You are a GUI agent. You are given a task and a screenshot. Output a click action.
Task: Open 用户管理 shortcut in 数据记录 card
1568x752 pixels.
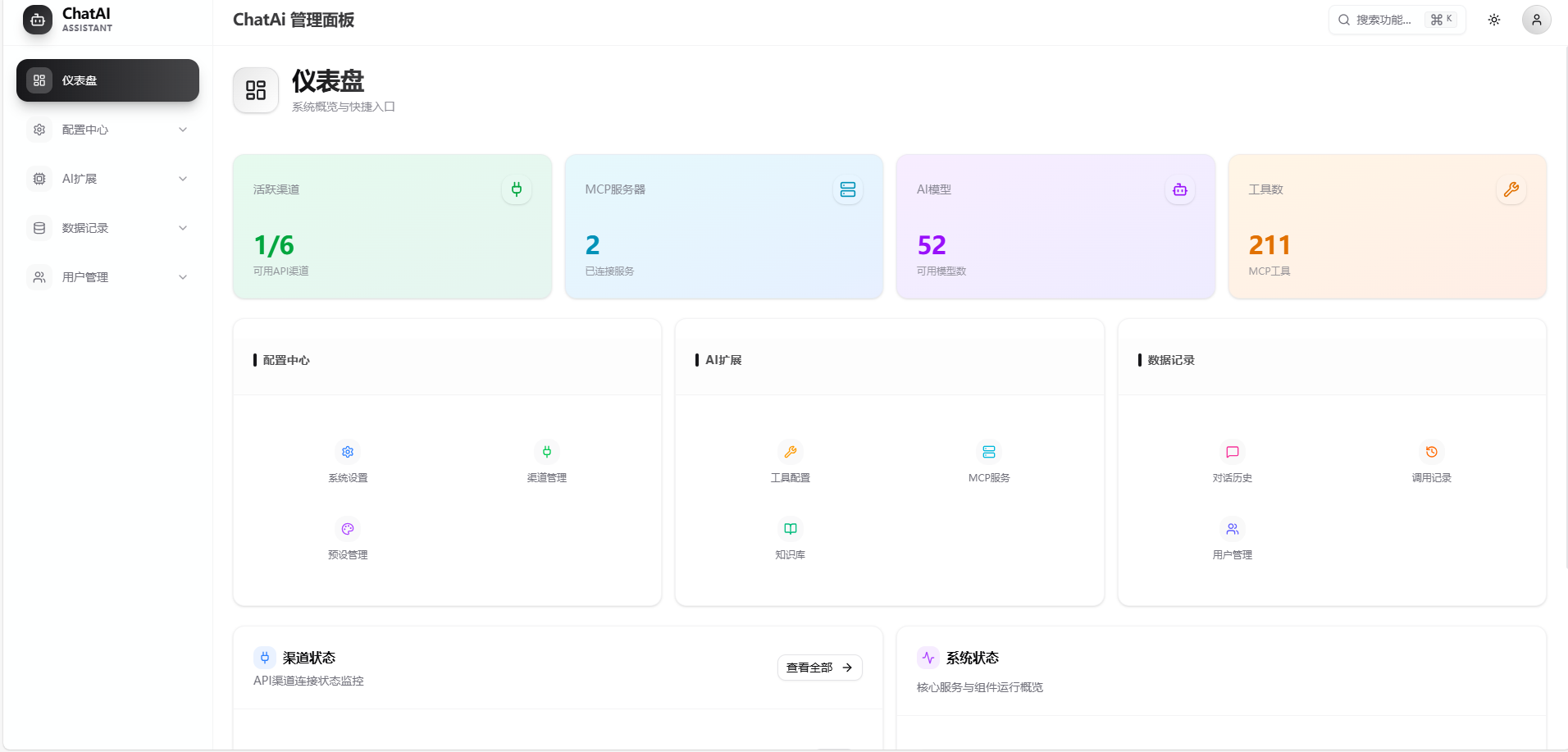pyautogui.click(x=1232, y=529)
